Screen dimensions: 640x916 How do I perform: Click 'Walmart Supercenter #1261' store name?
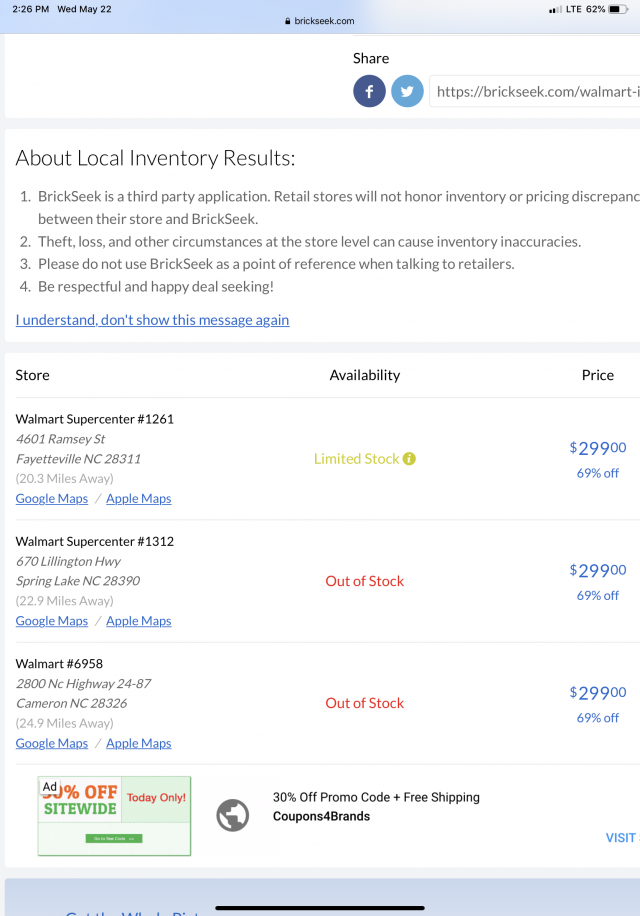coord(95,419)
